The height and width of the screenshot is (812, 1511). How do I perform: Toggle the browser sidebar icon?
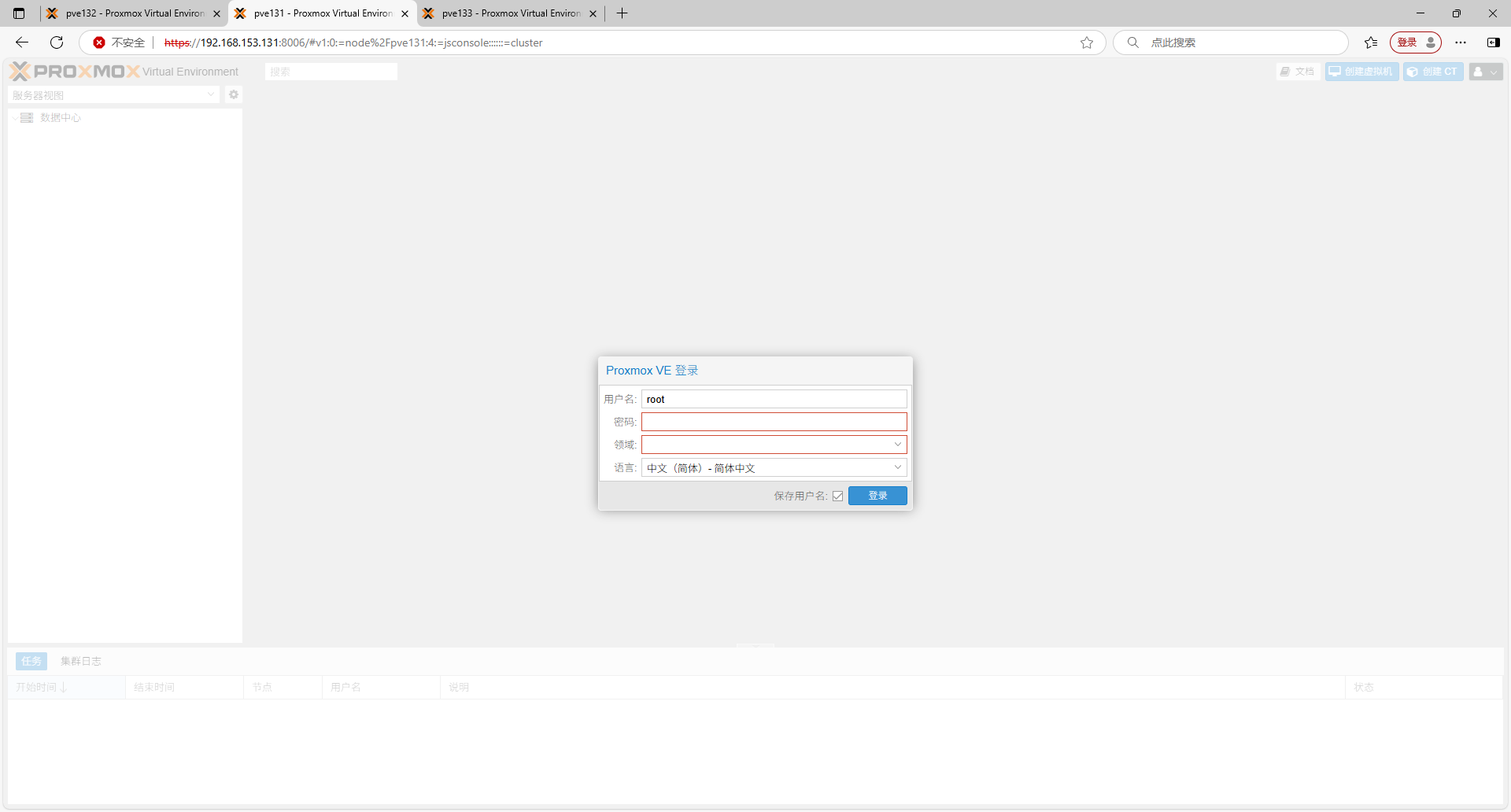click(x=1493, y=42)
